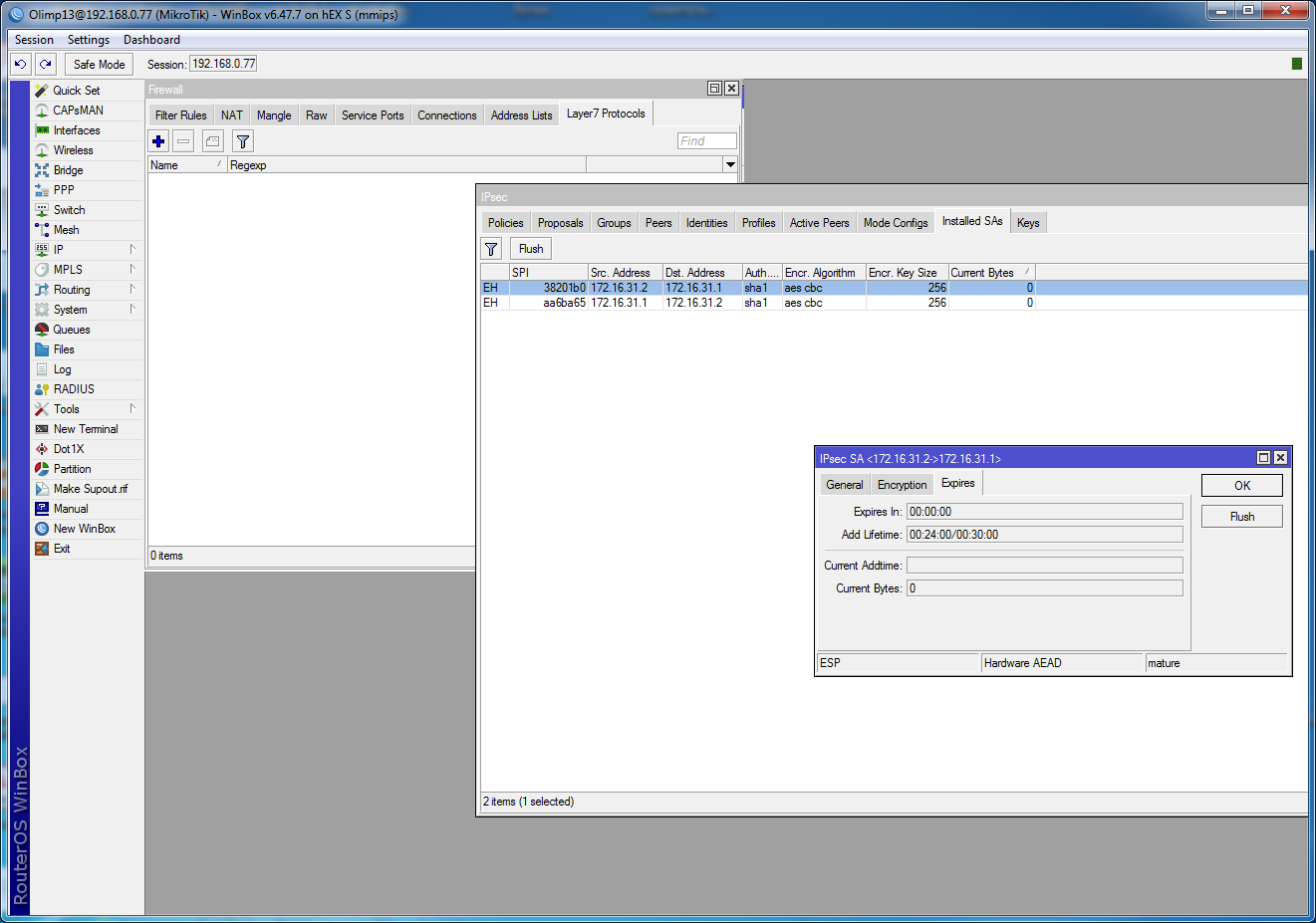
Task: Click the Session address field 192.168.0.77
Action: tap(223, 64)
